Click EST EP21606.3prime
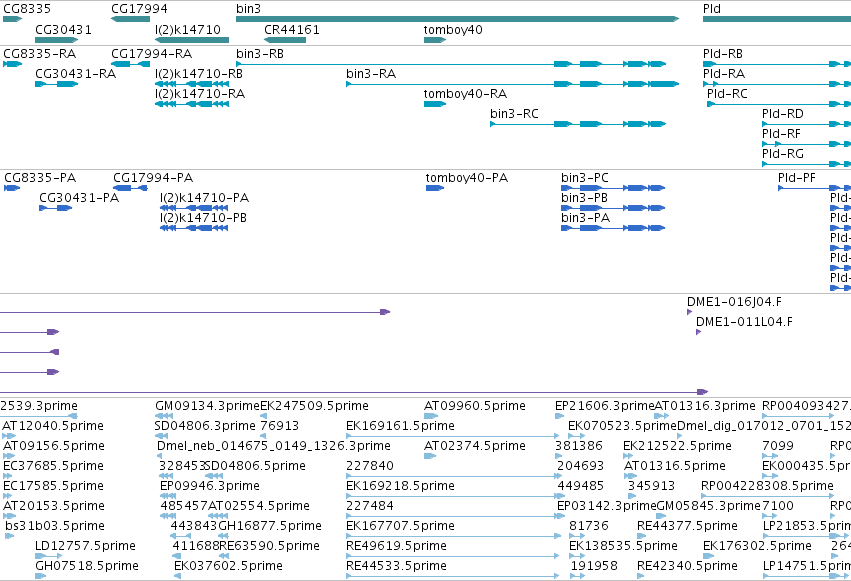This screenshot has width=851, height=581. (x=605, y=406)
